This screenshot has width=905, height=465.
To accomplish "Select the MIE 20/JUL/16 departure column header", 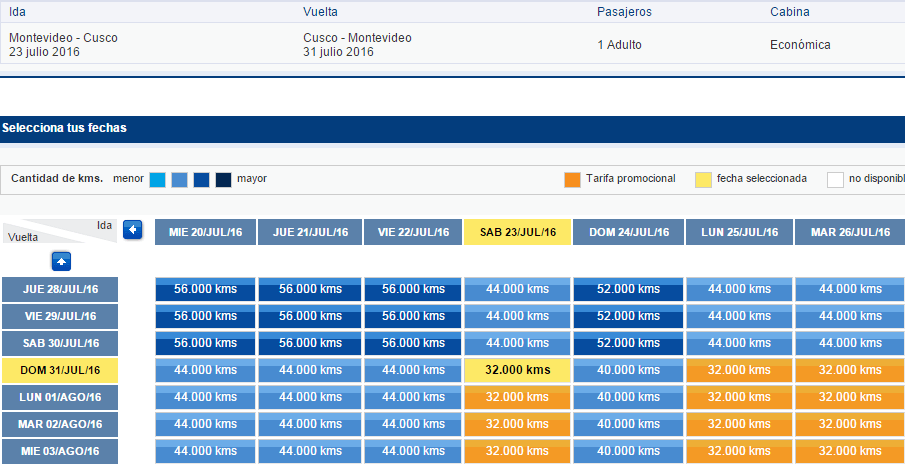I will click(x=205, y=232).
